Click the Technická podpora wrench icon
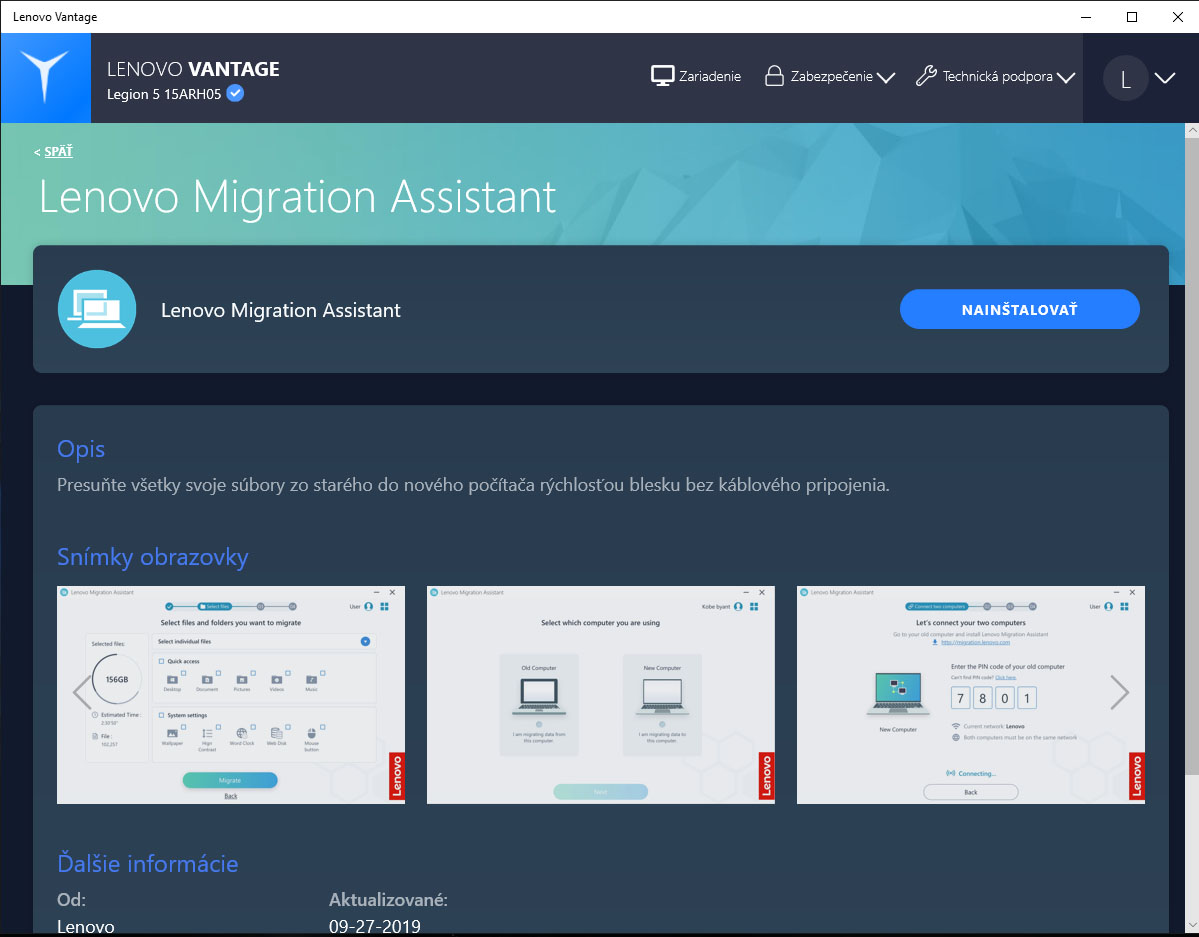Image resolution: width=1199 pixels, height=937 pixels. tap(926, 76)
